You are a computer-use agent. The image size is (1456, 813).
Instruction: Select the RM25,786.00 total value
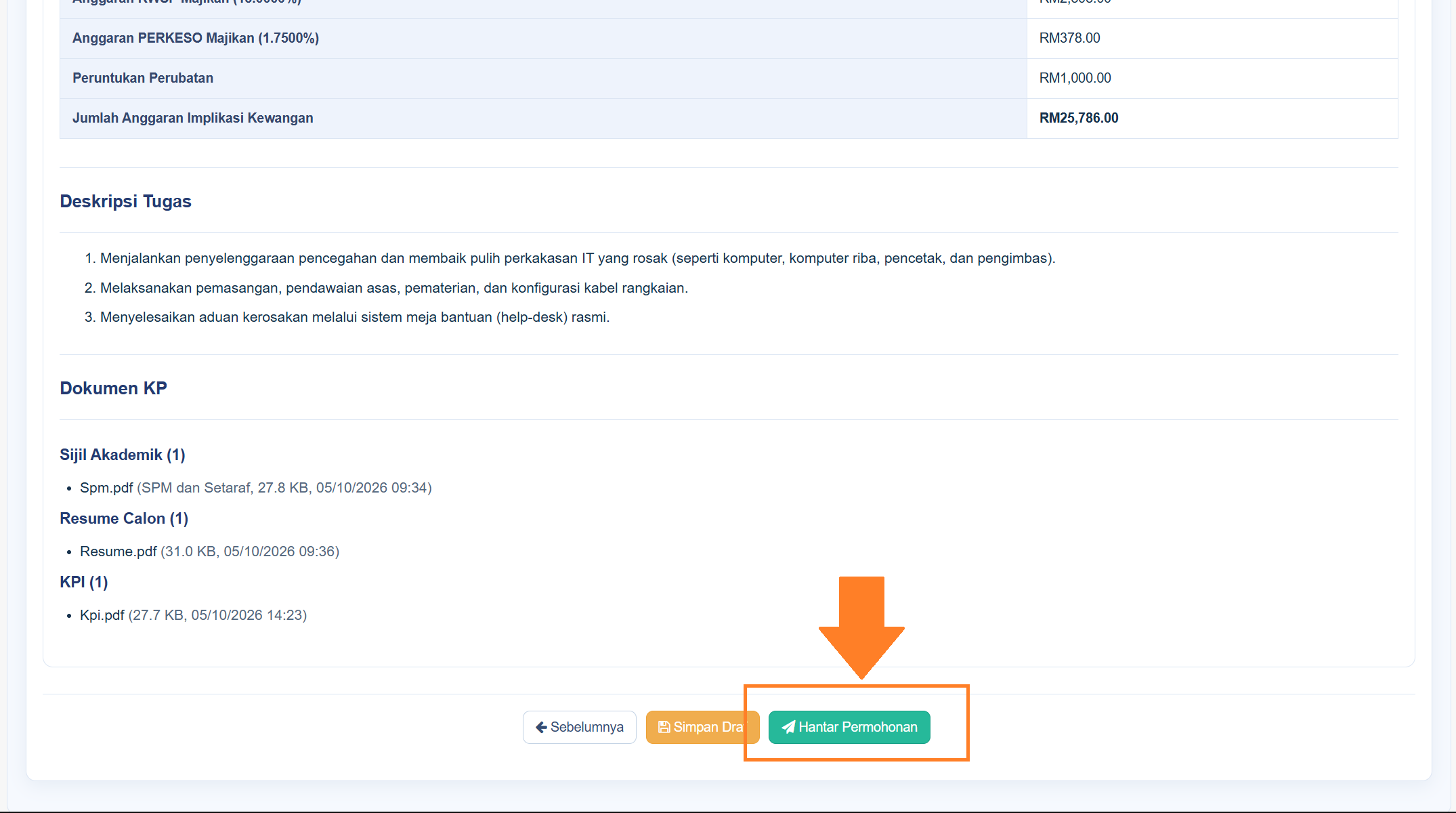1079,118
